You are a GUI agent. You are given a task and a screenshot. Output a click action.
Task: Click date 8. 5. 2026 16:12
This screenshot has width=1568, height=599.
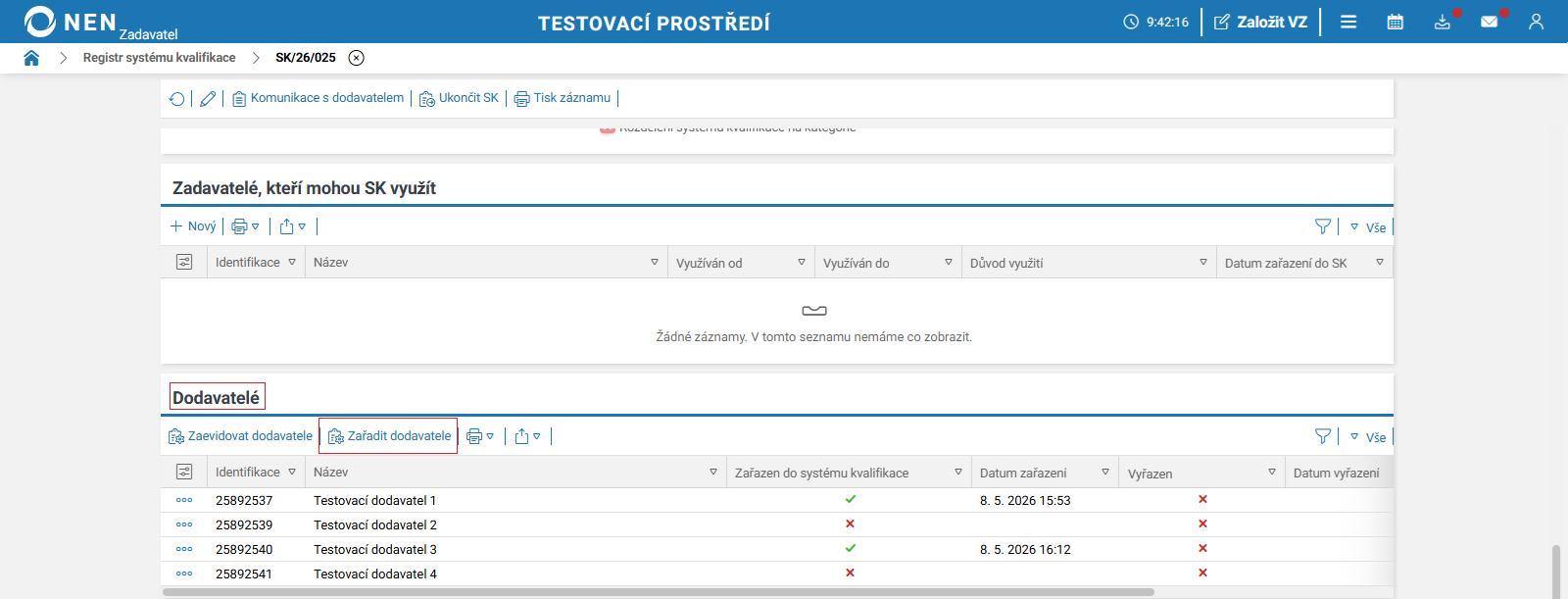click(1025, 549)
